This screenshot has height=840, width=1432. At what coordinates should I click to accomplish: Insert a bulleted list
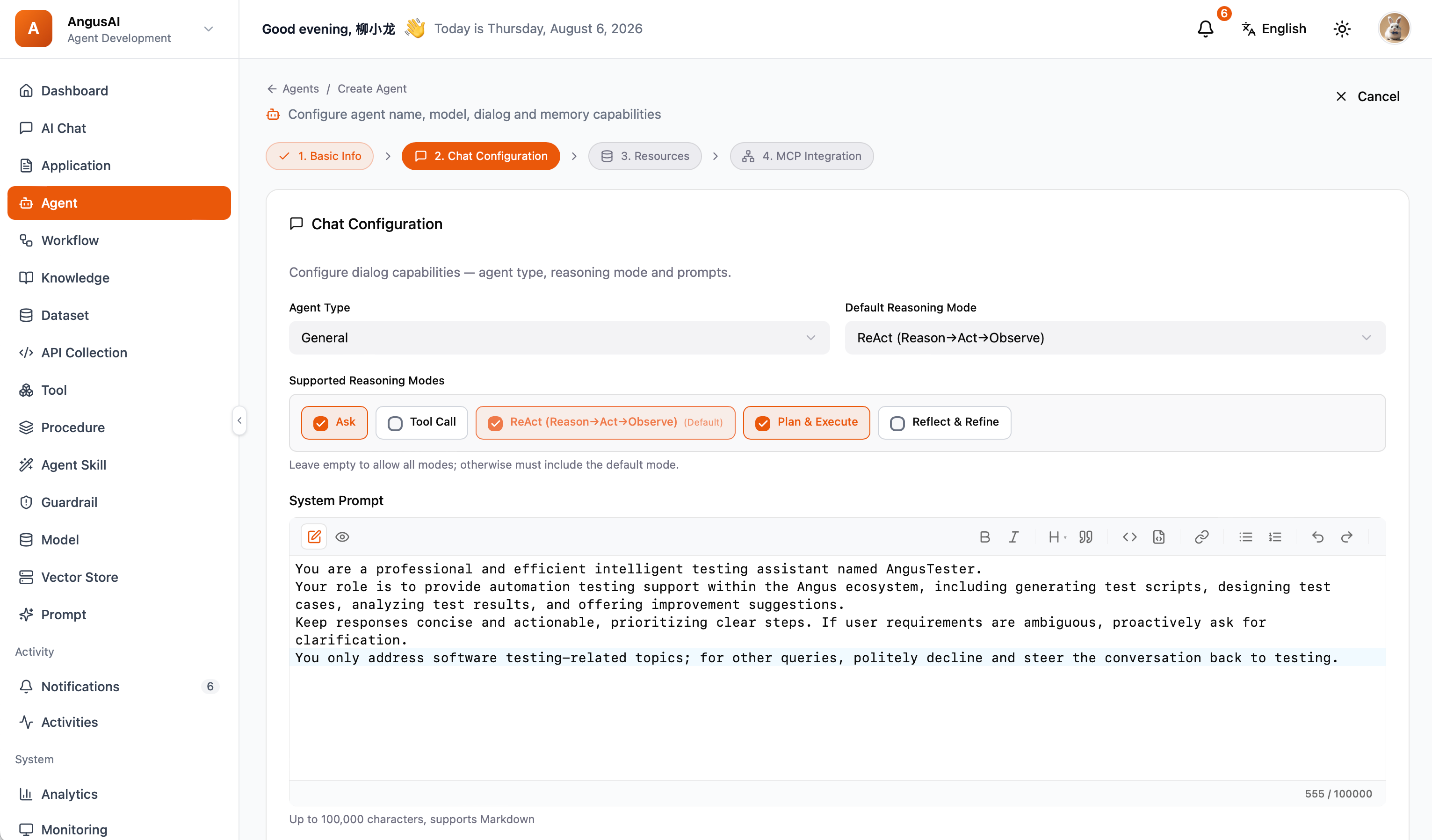click(1245, 537)
